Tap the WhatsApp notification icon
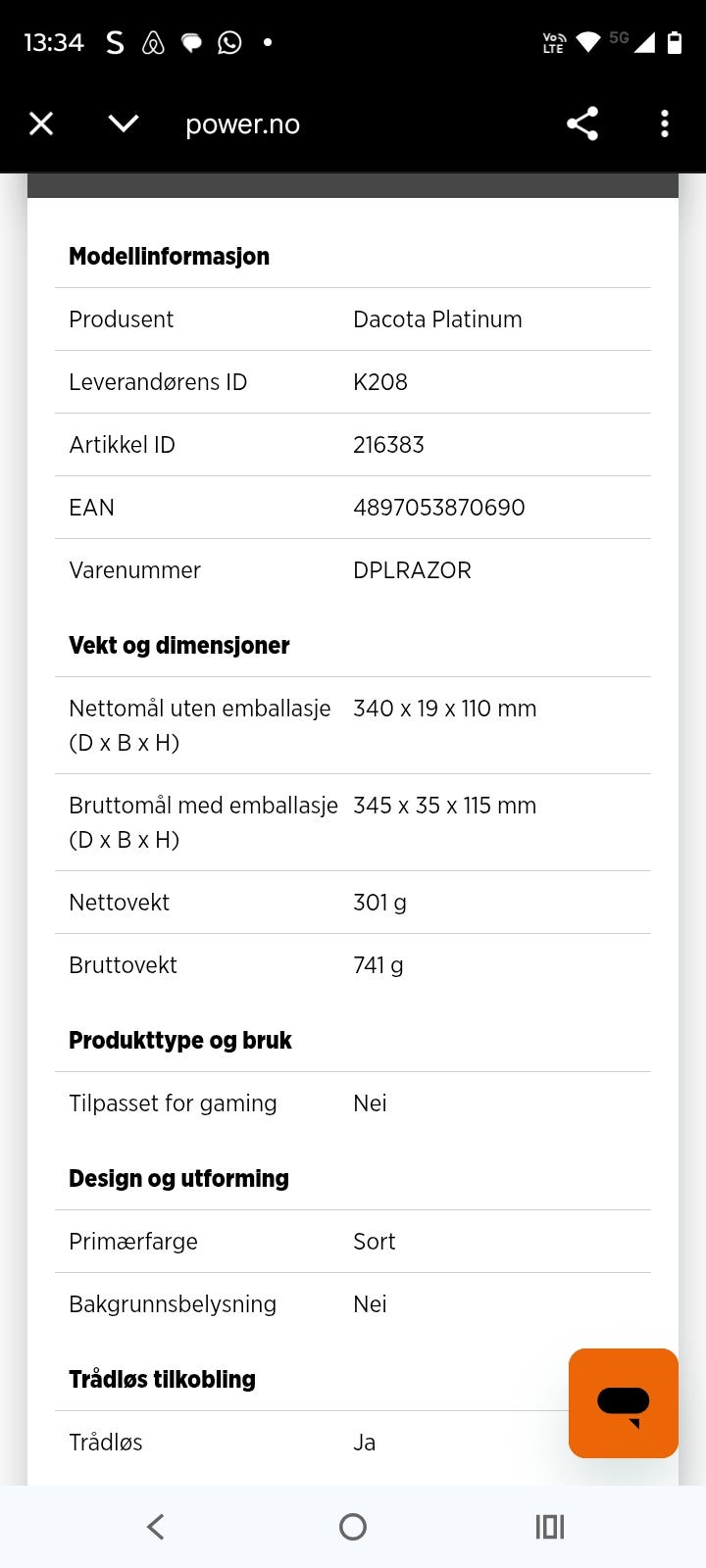Screen dimensions: 706x1568 [229, 42]
